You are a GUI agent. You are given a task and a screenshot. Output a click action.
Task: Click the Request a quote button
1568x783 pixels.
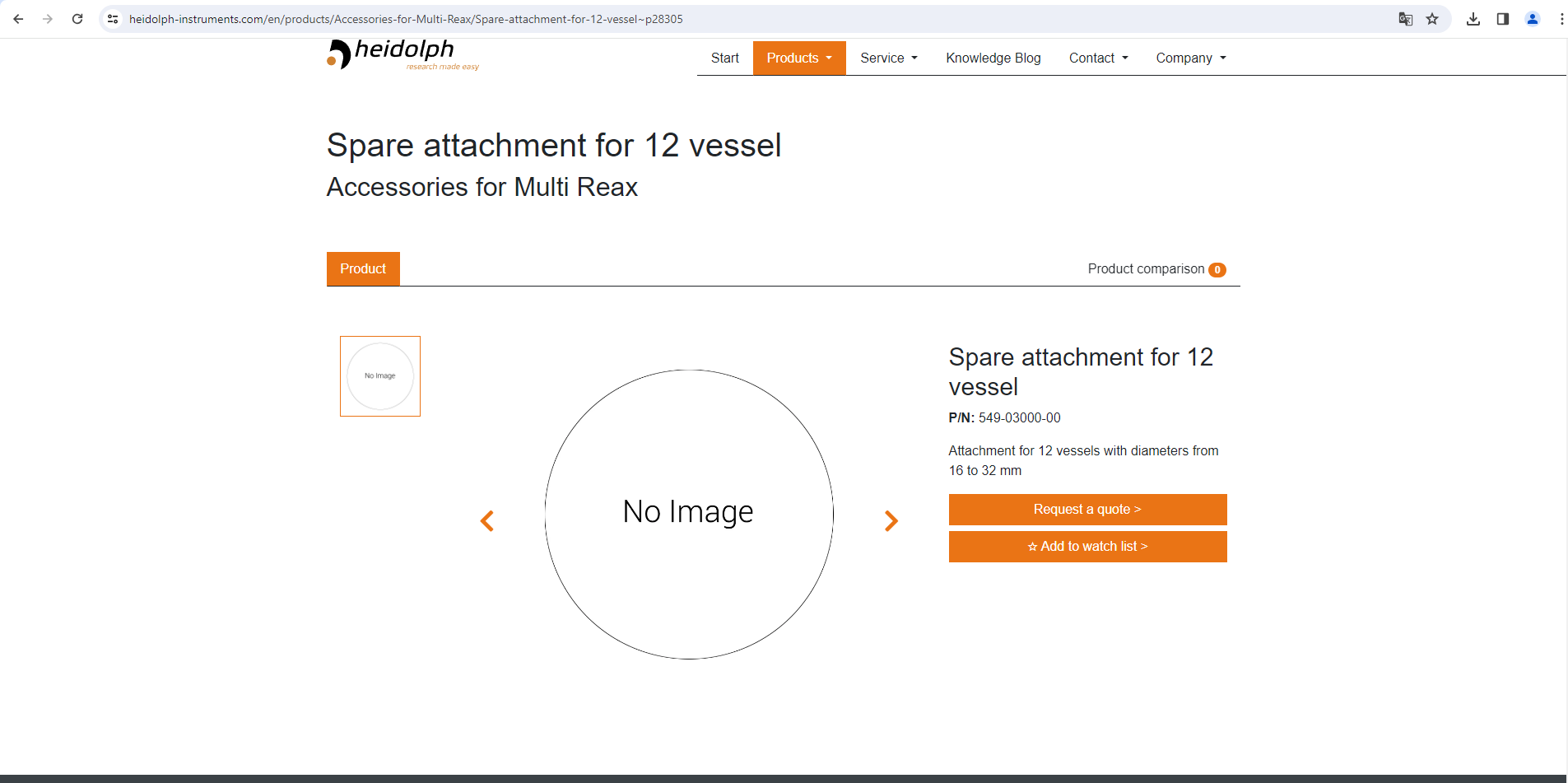[x=1087, y=510]
